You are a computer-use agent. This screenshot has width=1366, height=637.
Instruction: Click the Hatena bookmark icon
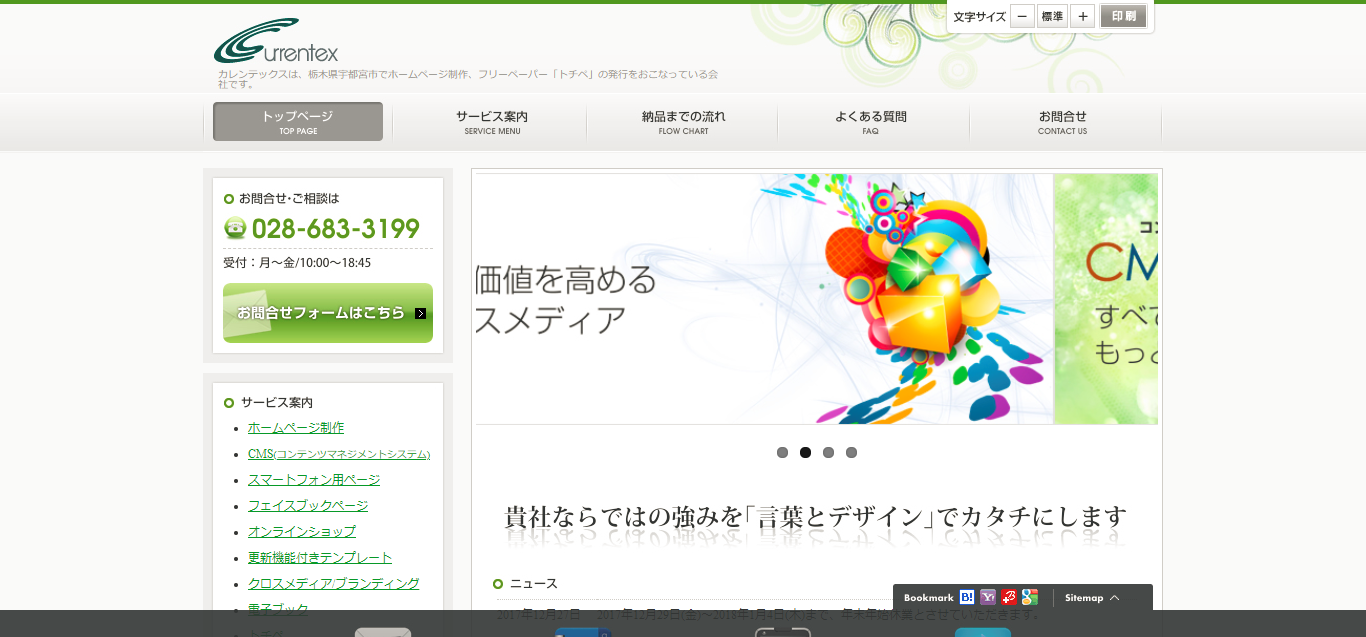pos(967,597)
